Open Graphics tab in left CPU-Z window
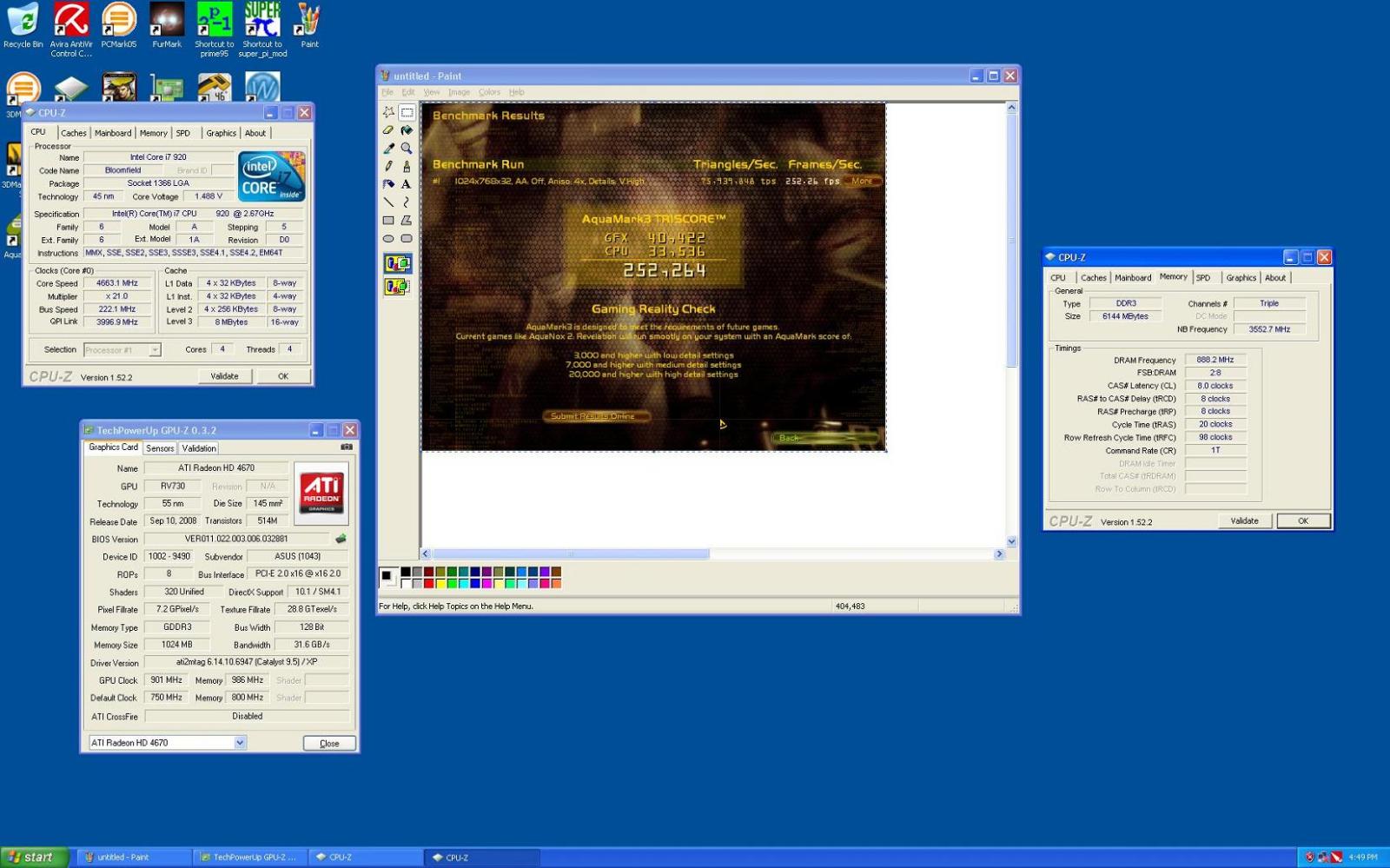This screenshot has height=868, width=1390. tap(222, 133)
